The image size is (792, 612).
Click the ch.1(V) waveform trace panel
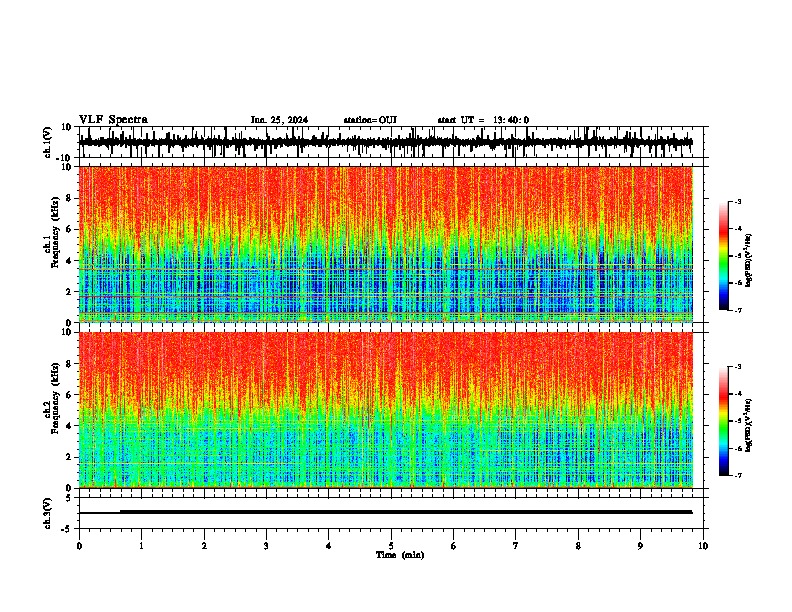click(x=393, y=142)
